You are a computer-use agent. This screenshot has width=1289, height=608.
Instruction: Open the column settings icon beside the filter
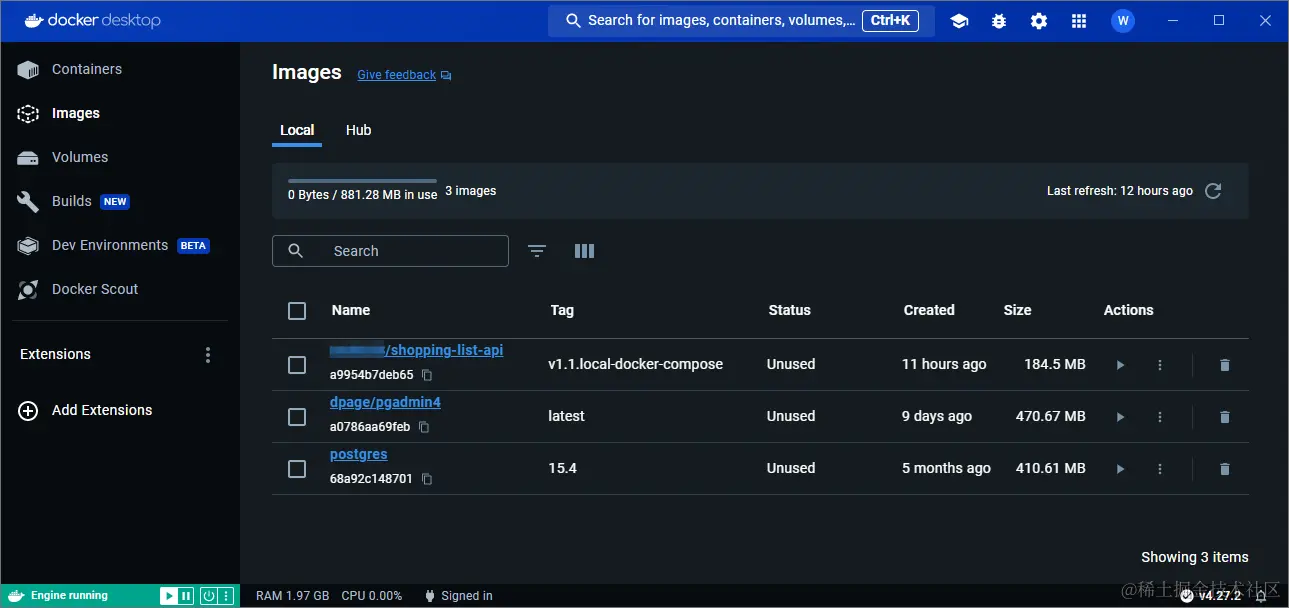pyautogui.click(x=584, y=251)
